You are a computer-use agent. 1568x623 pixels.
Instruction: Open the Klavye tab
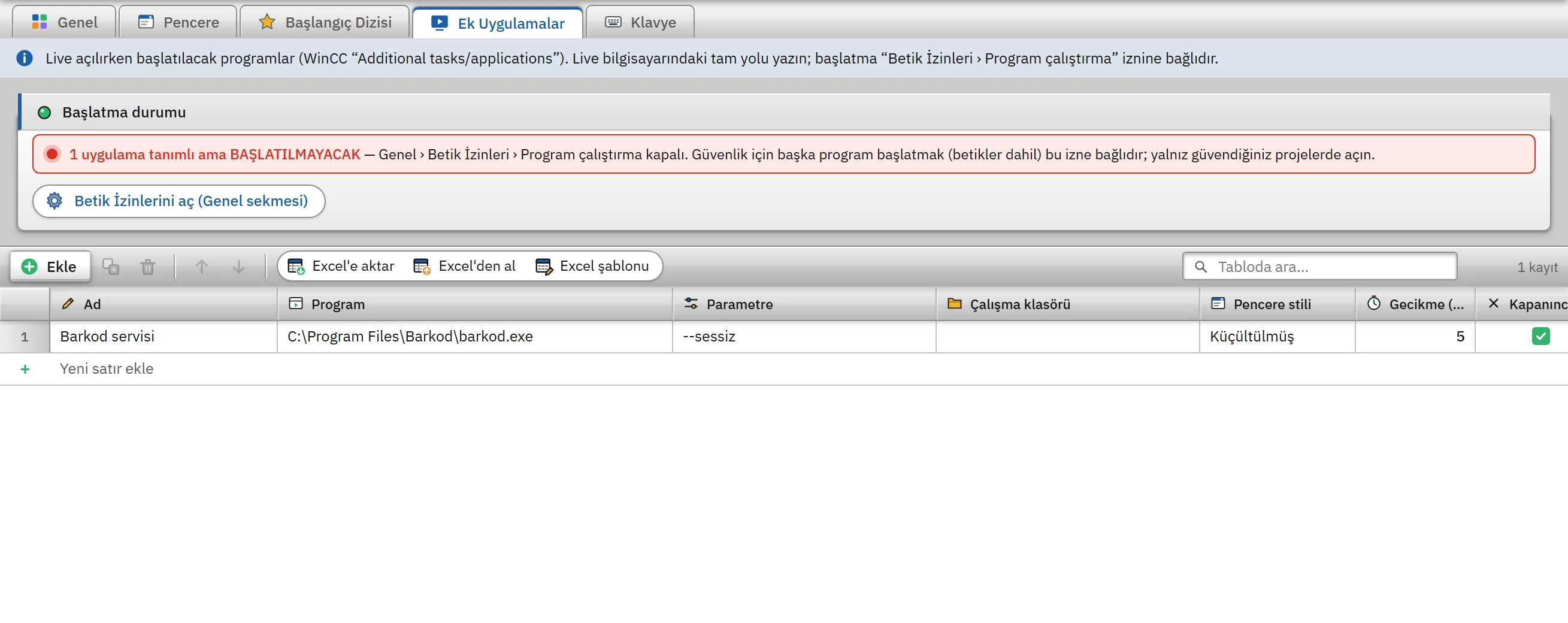(640, 23)
